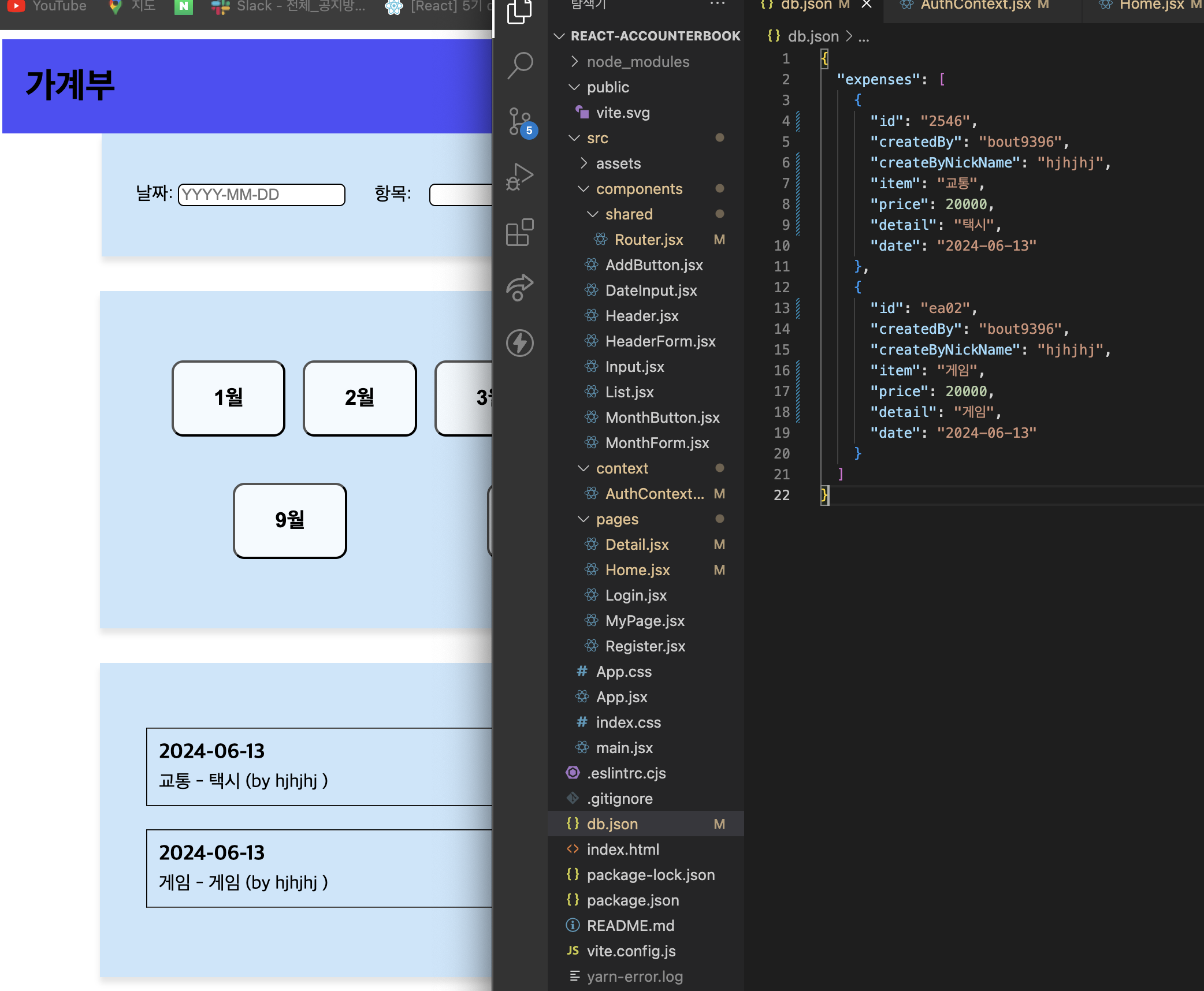
Task: Open the Search view in activity bar
Action: pyautogui.click(x=520, y=65)
